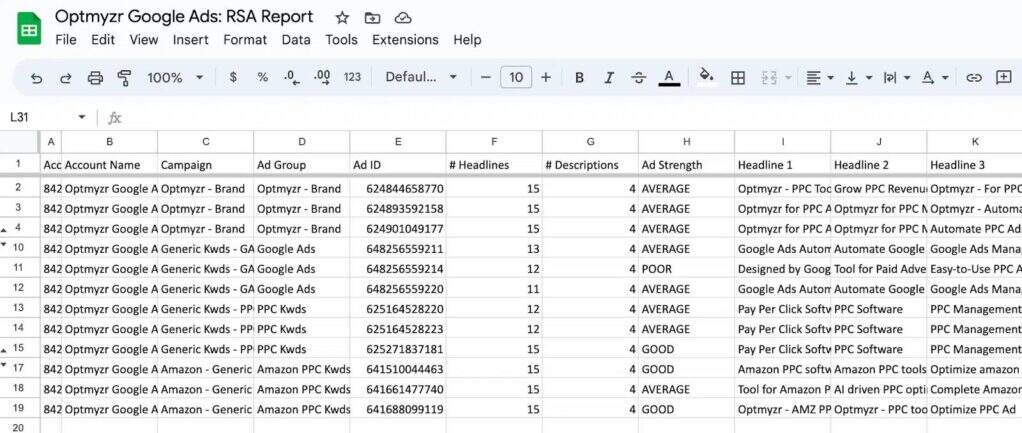Click the print icon
Screen dimensions: 1022x433
[x=95, y=78]
